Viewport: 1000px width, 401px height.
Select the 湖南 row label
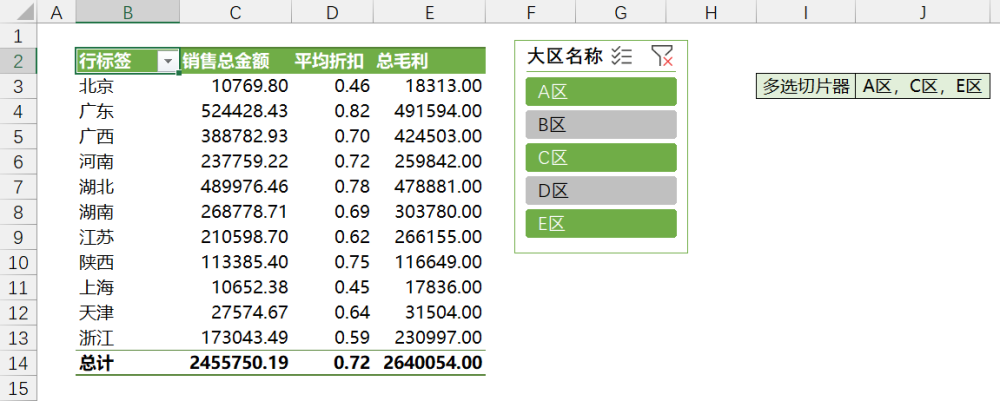pyautogui.click(x=128, y=212)
